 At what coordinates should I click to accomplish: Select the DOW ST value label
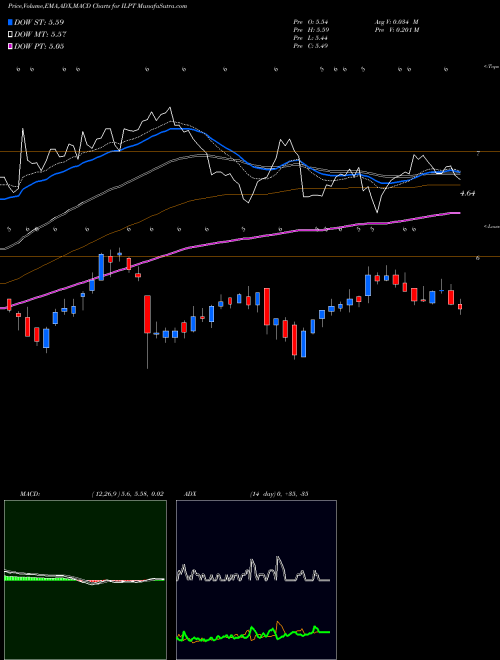pos(39,22)
